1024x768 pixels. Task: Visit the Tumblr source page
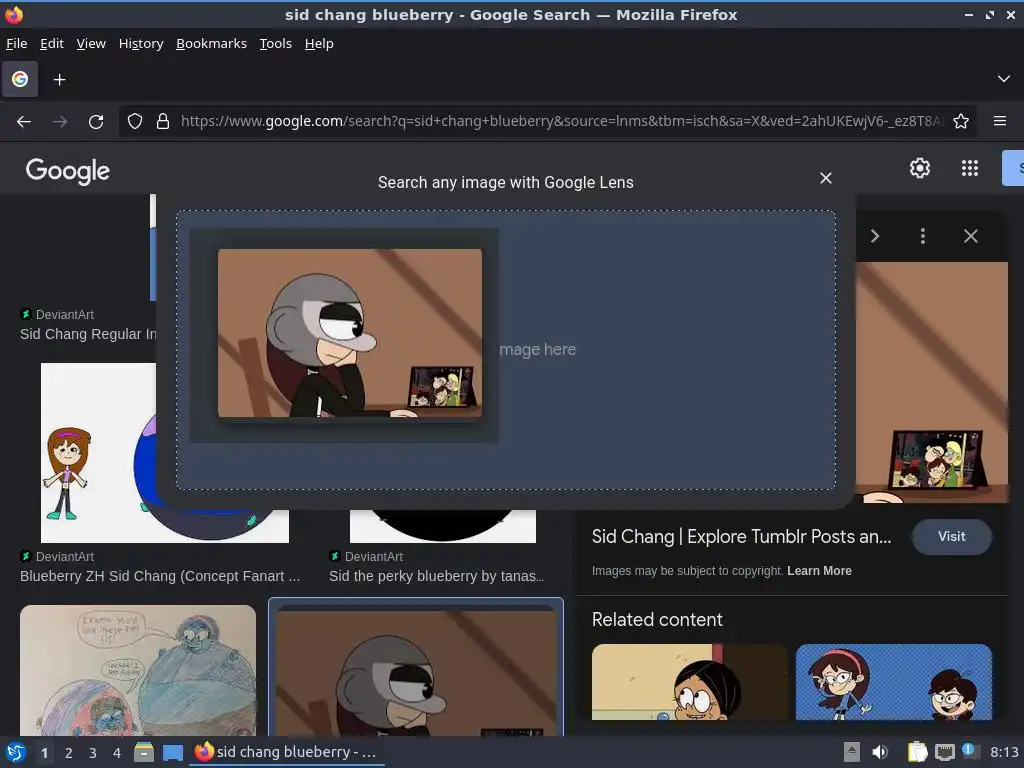(x=952, y=537)
